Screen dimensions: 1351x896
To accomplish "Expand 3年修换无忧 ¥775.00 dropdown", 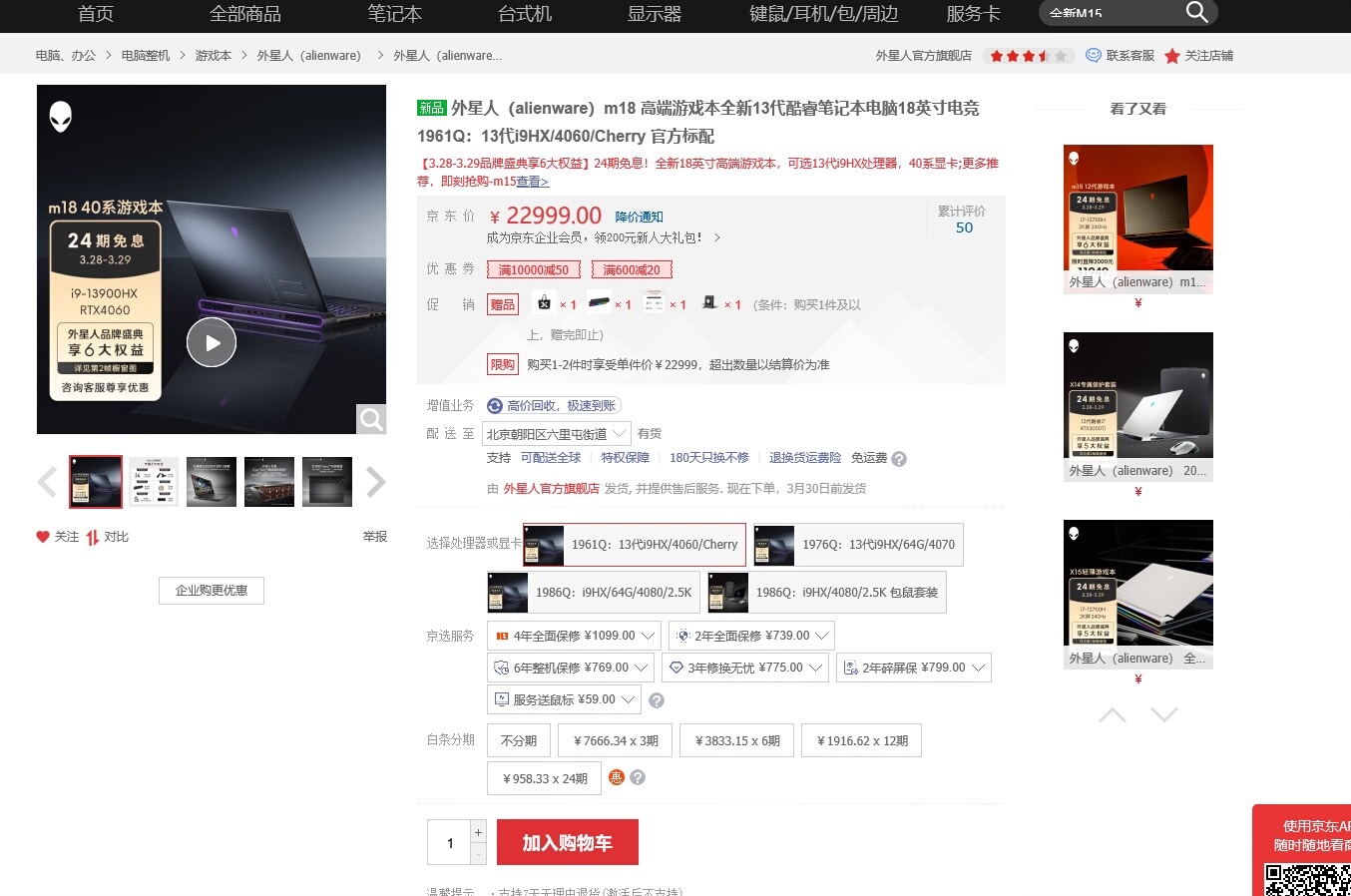I will point(745,668).
